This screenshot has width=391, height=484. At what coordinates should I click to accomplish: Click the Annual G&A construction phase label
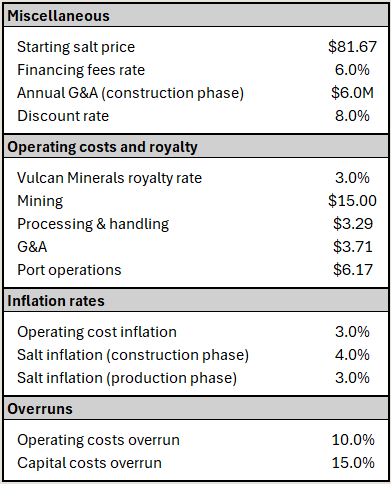coord(130,93)
